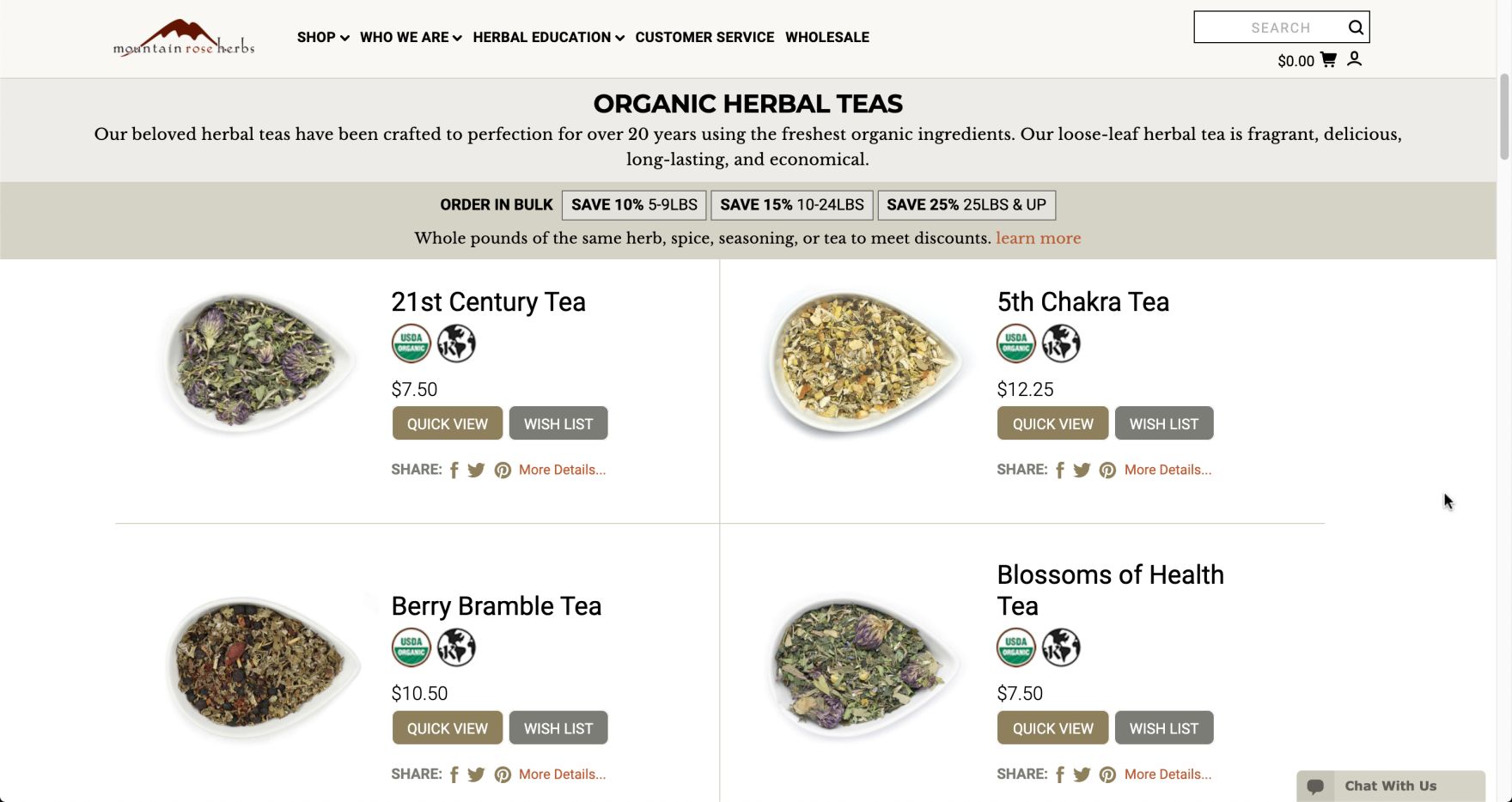The width and height of the screenshot is (1512, 802).
Task: Open the shopping cart icon
Action: (x=1328, y=59)
